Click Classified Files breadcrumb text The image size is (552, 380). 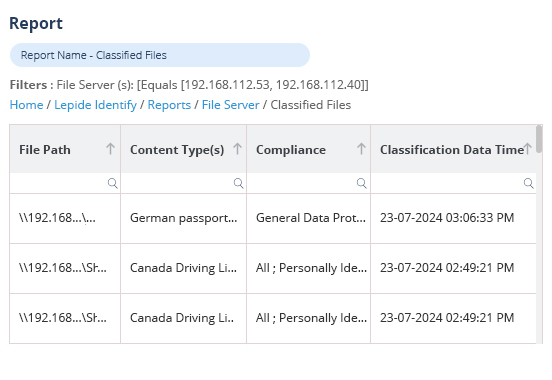tap(310, 105)
